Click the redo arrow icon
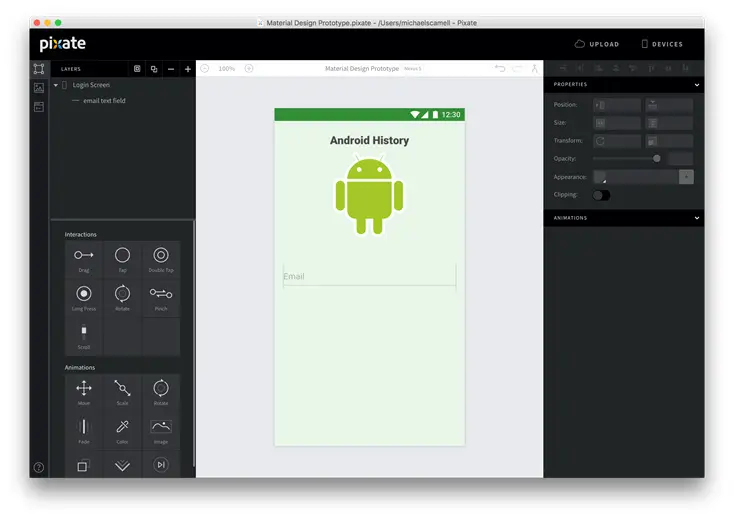The height and width of the screenshot is (520, 734). 517,69
